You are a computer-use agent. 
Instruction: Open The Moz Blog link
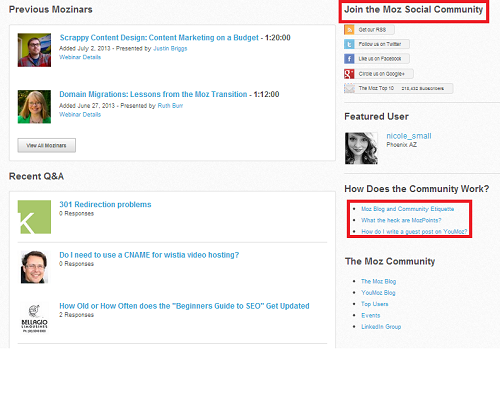pyautogui.click(x=379, y=282)
